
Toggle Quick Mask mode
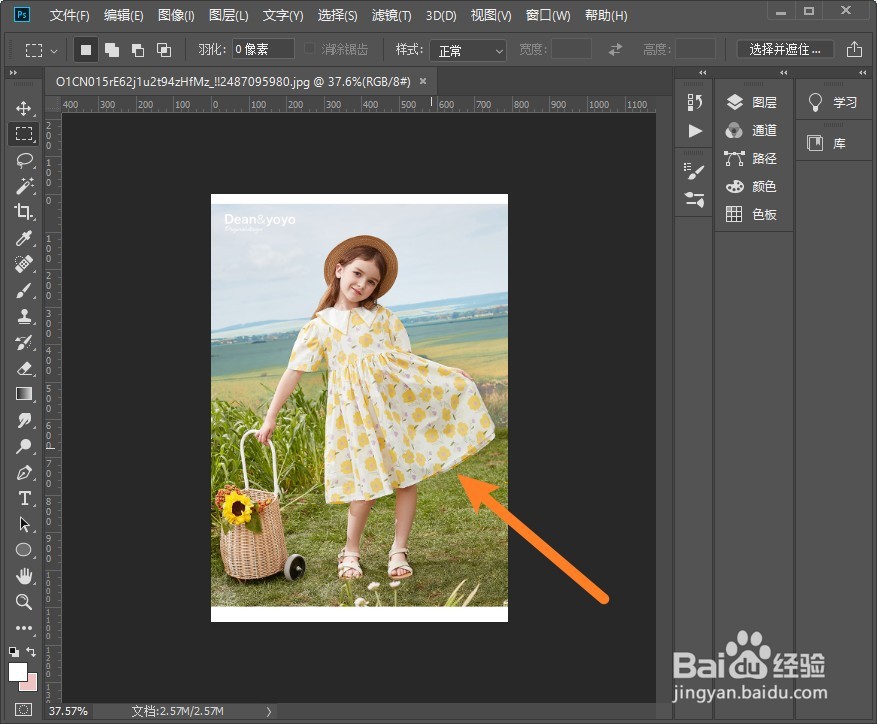(x=23, y=709)
